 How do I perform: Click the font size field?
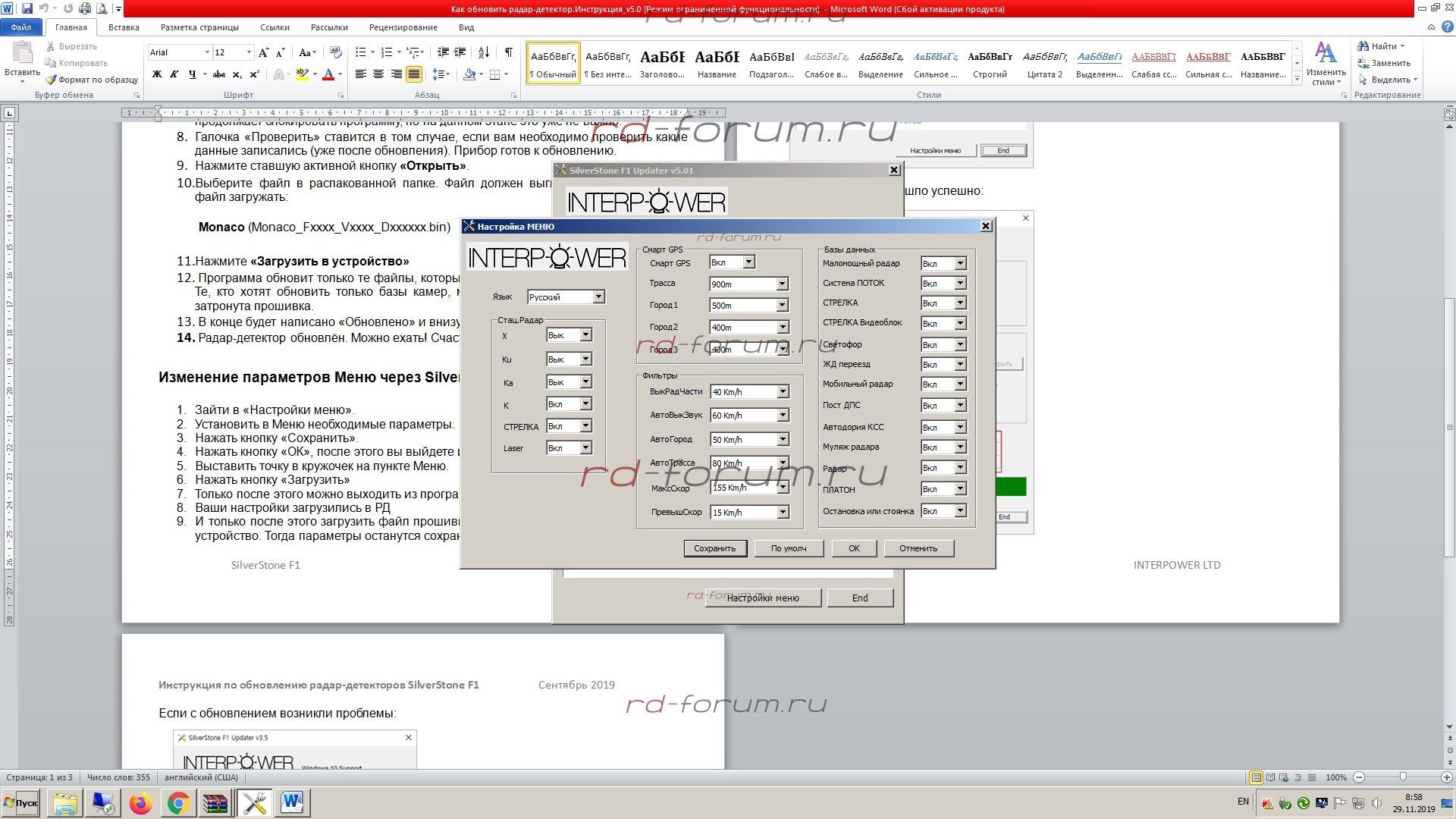[228, 52]
